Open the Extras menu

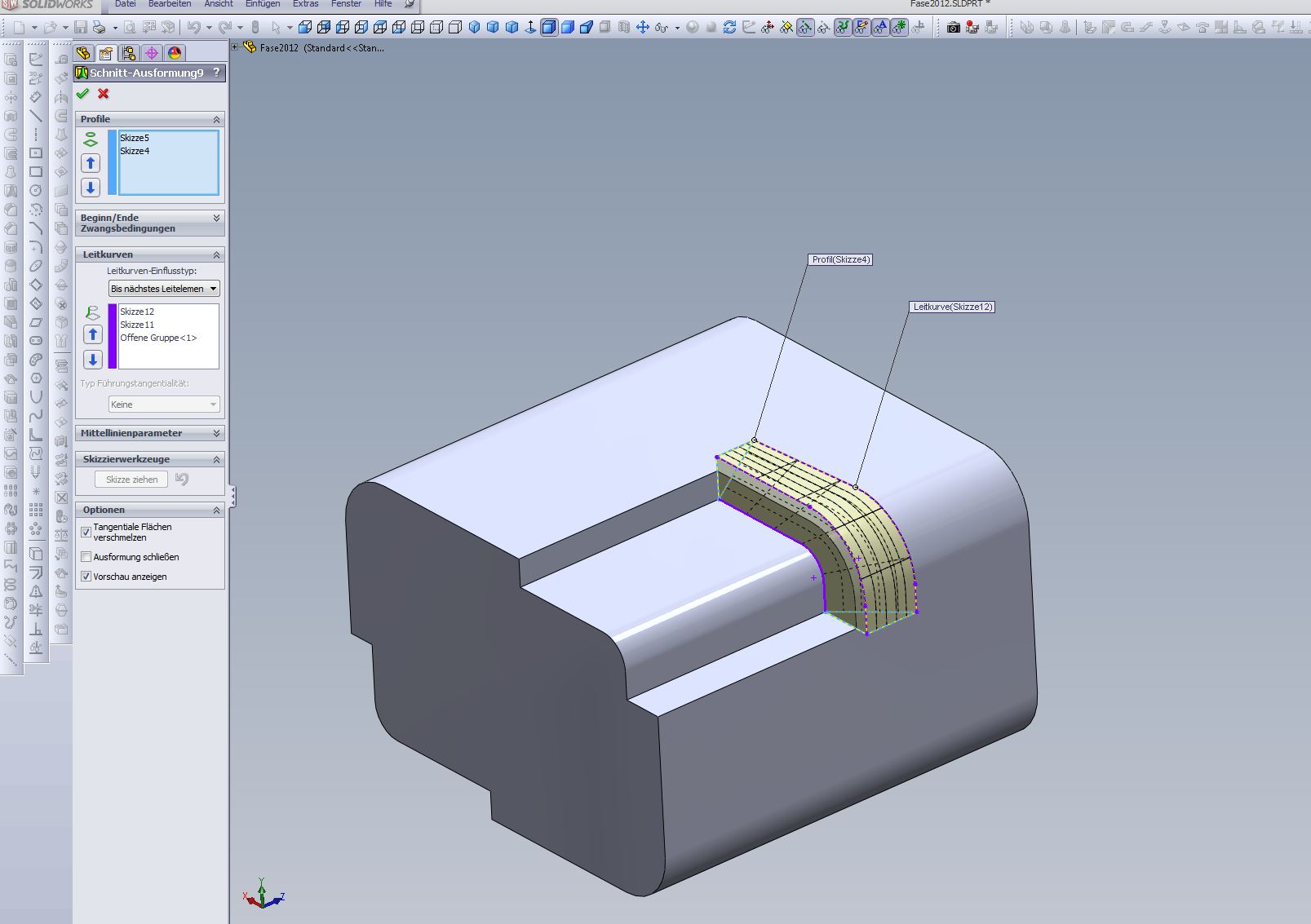tap(306, 4)
